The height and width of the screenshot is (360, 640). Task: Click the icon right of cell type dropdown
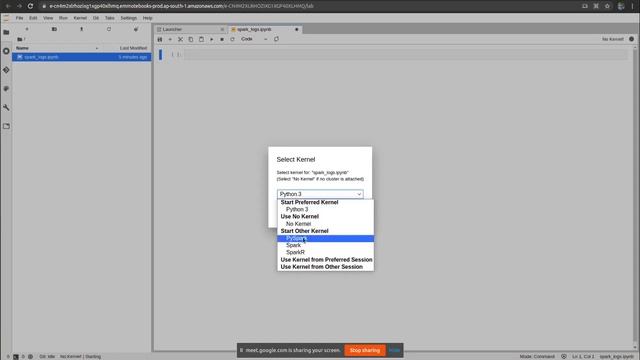(x=276, y=39)
